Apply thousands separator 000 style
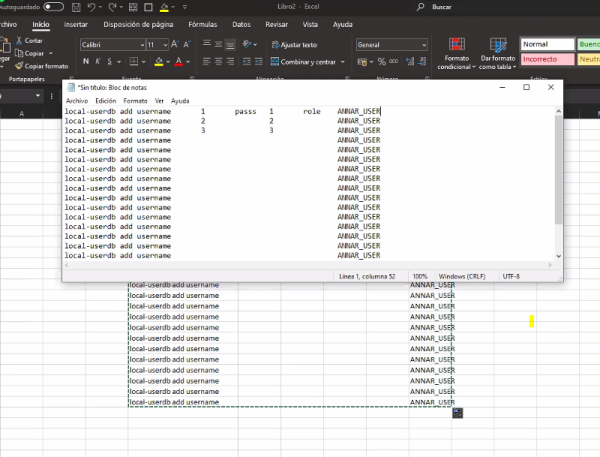Viewport: 600px width, 457px height. (393, 61)
